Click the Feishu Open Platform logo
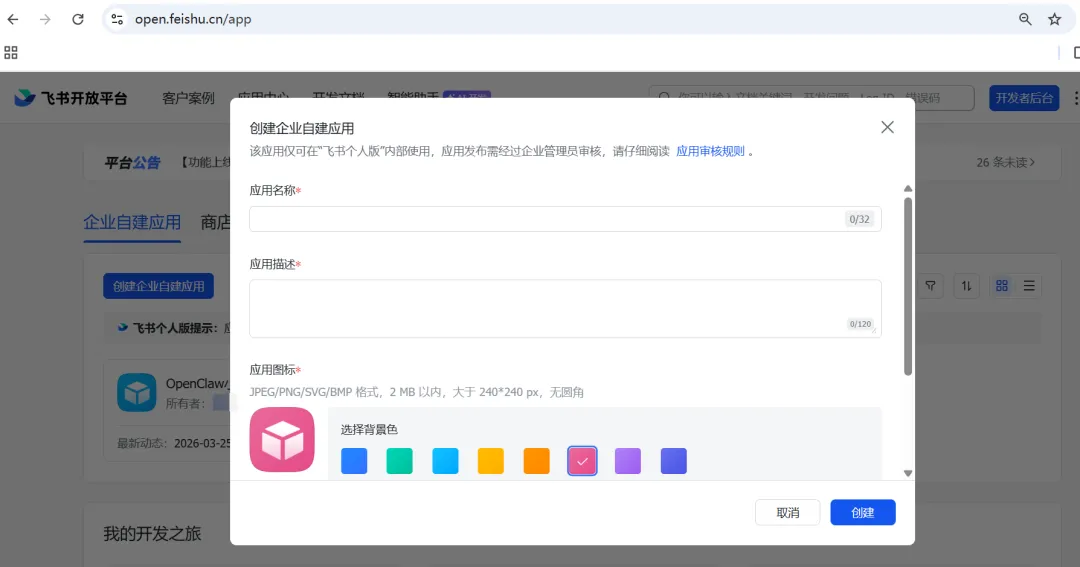 [x=71, y=98]
